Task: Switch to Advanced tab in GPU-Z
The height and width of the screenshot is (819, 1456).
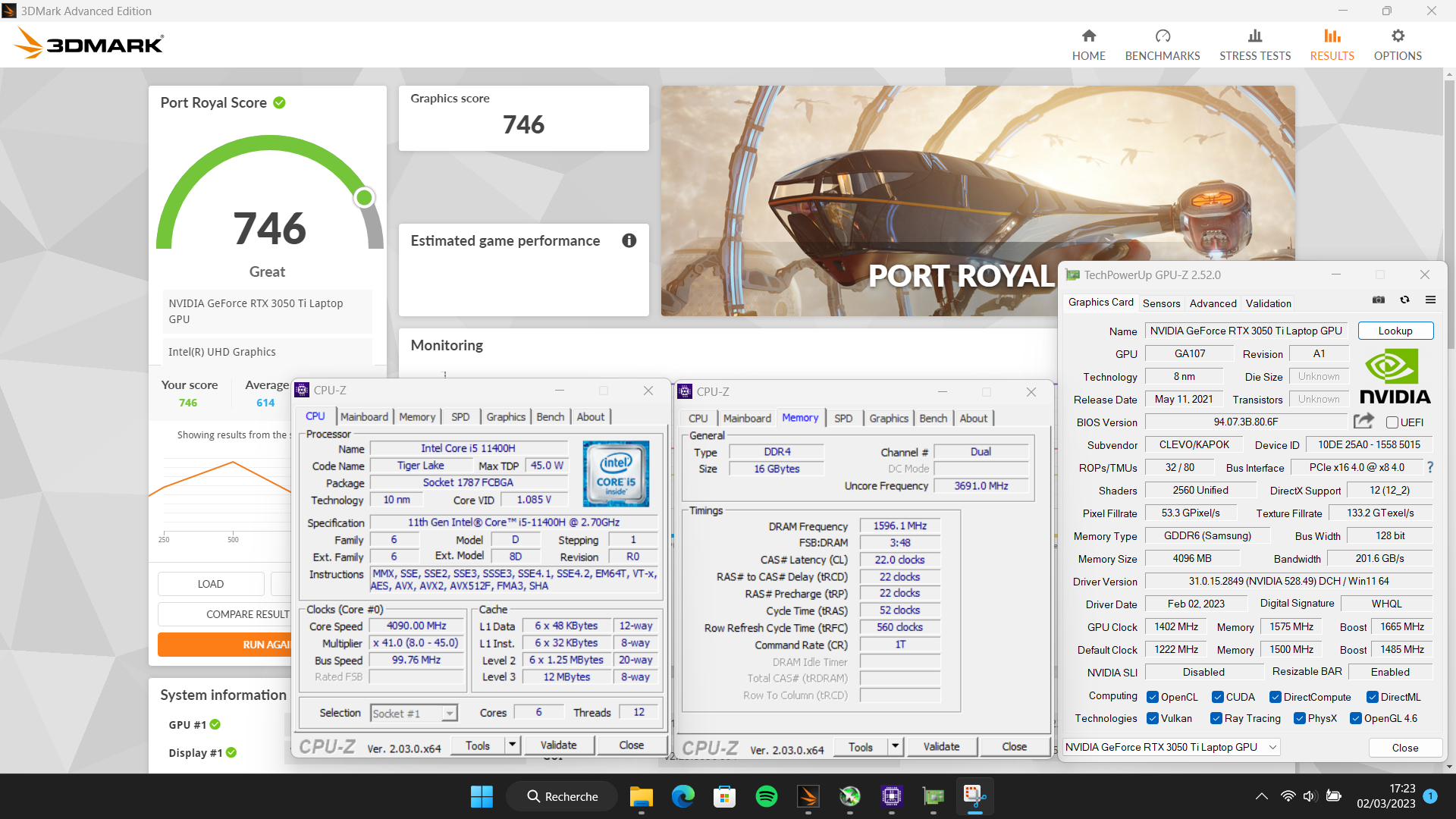Action: tap(1213, 303)
